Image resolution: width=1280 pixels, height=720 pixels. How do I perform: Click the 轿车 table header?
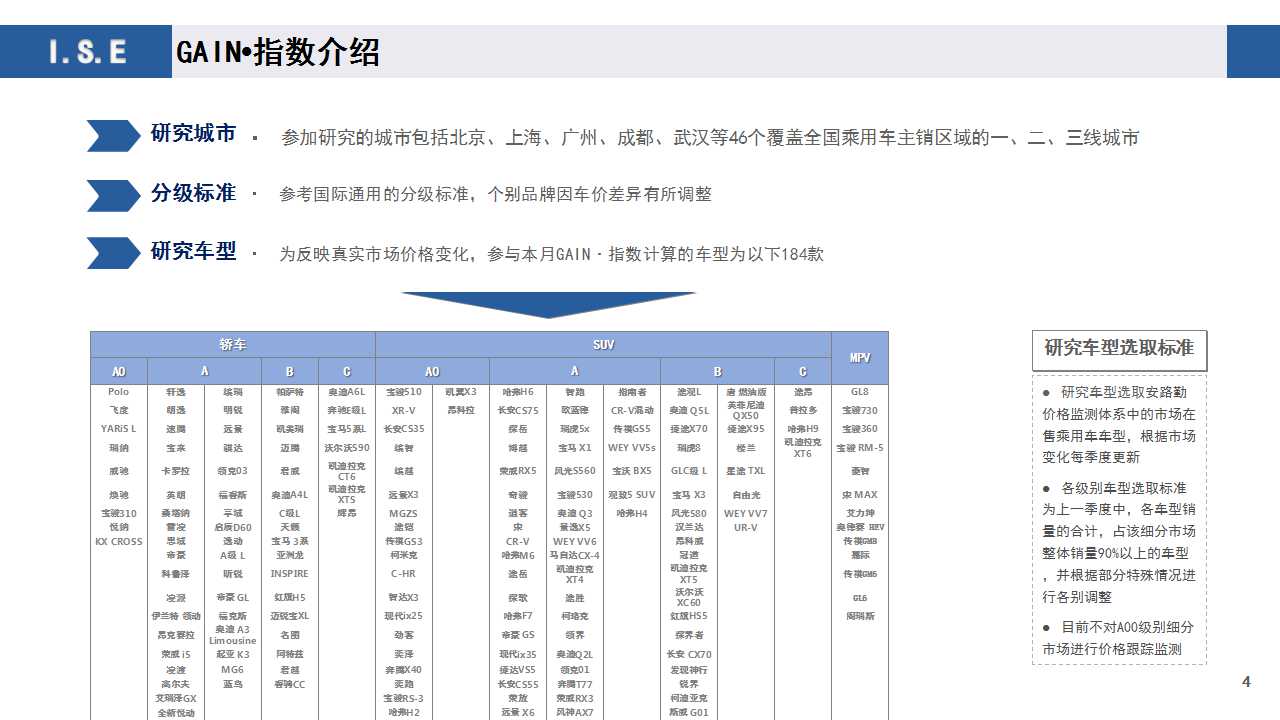(x=232, y=345)
